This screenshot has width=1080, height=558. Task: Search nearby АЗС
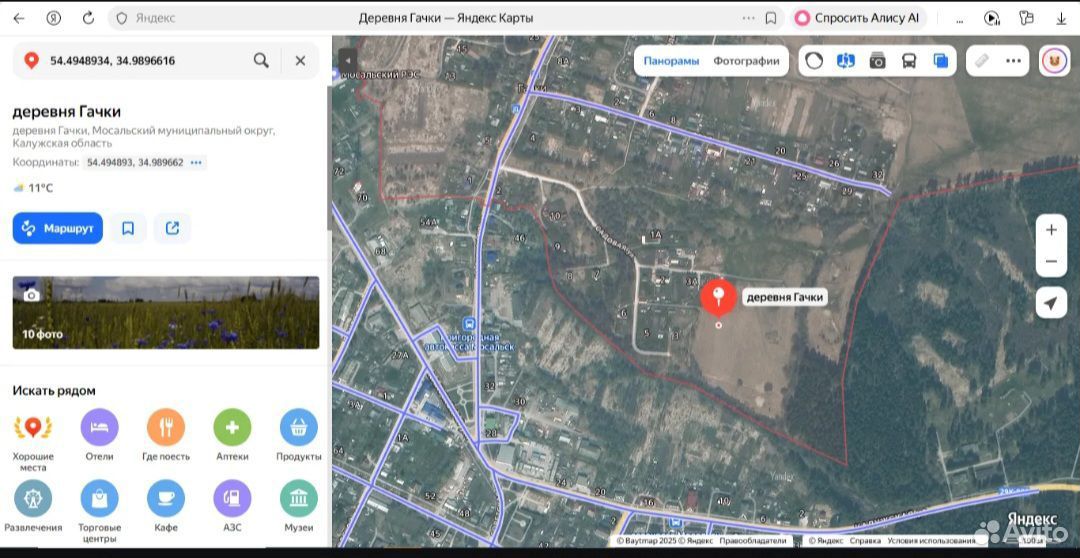click(232, 506)
